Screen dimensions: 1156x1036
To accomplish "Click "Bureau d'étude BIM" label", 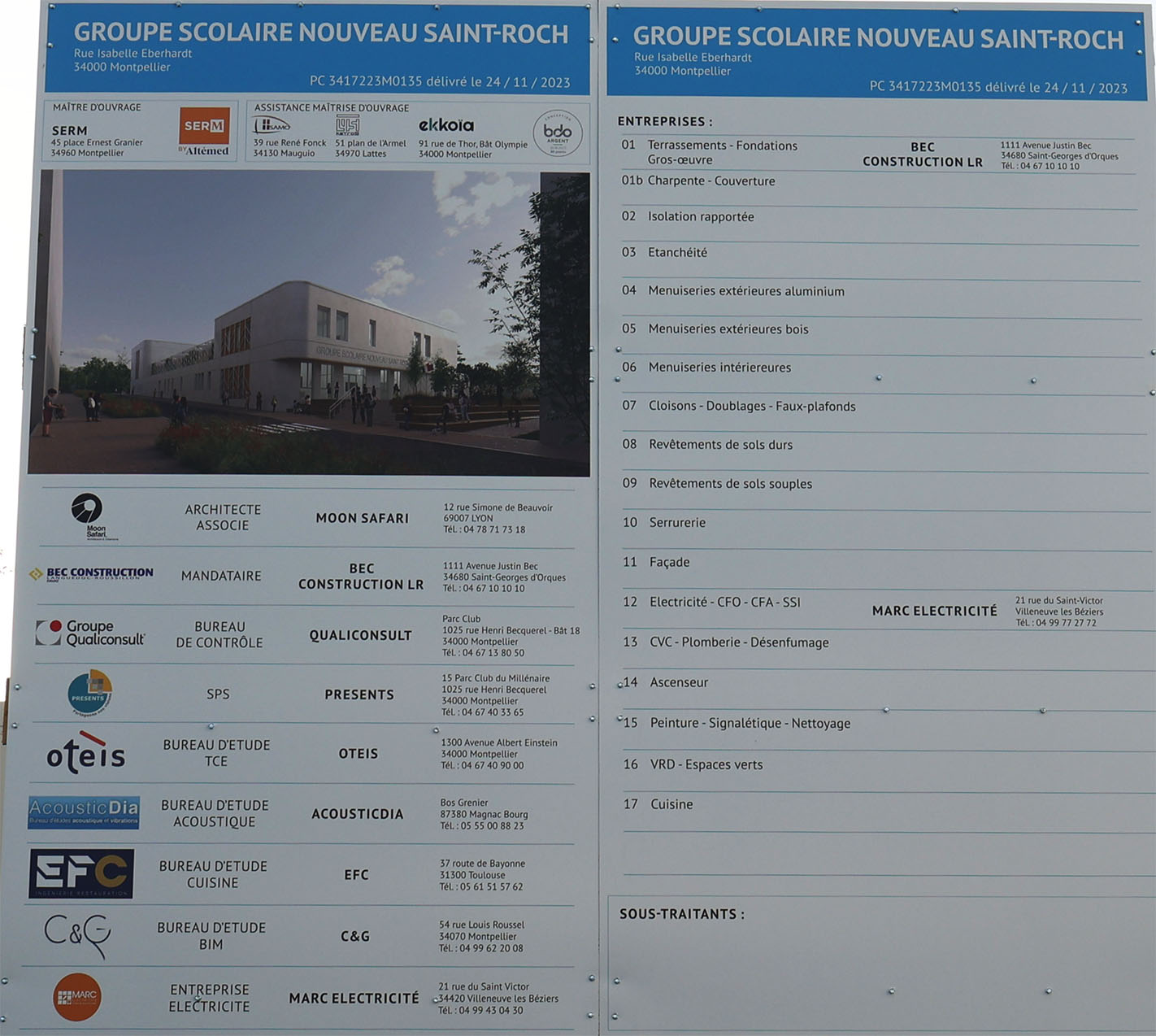I will point(211,936).
